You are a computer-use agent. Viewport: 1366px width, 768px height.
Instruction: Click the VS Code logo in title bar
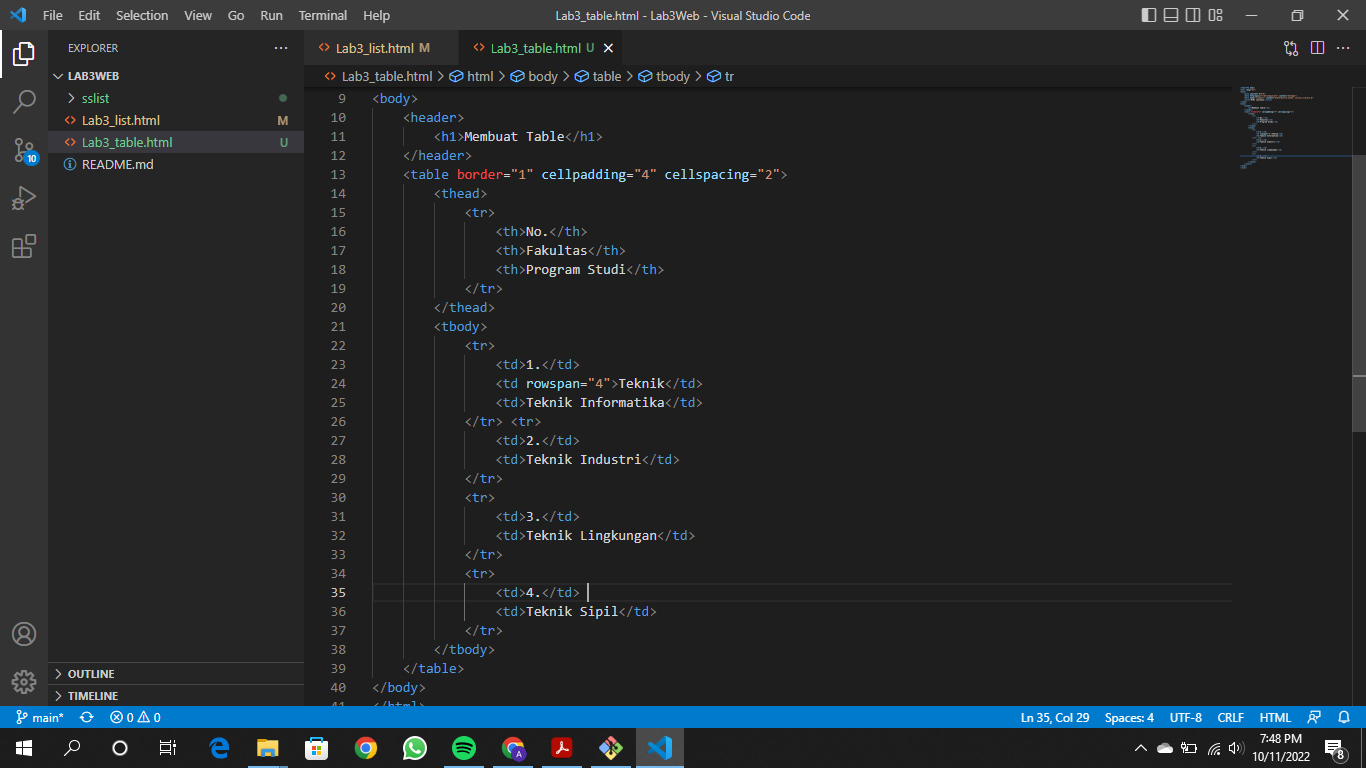pyautogui.click(x=17, y=15)
